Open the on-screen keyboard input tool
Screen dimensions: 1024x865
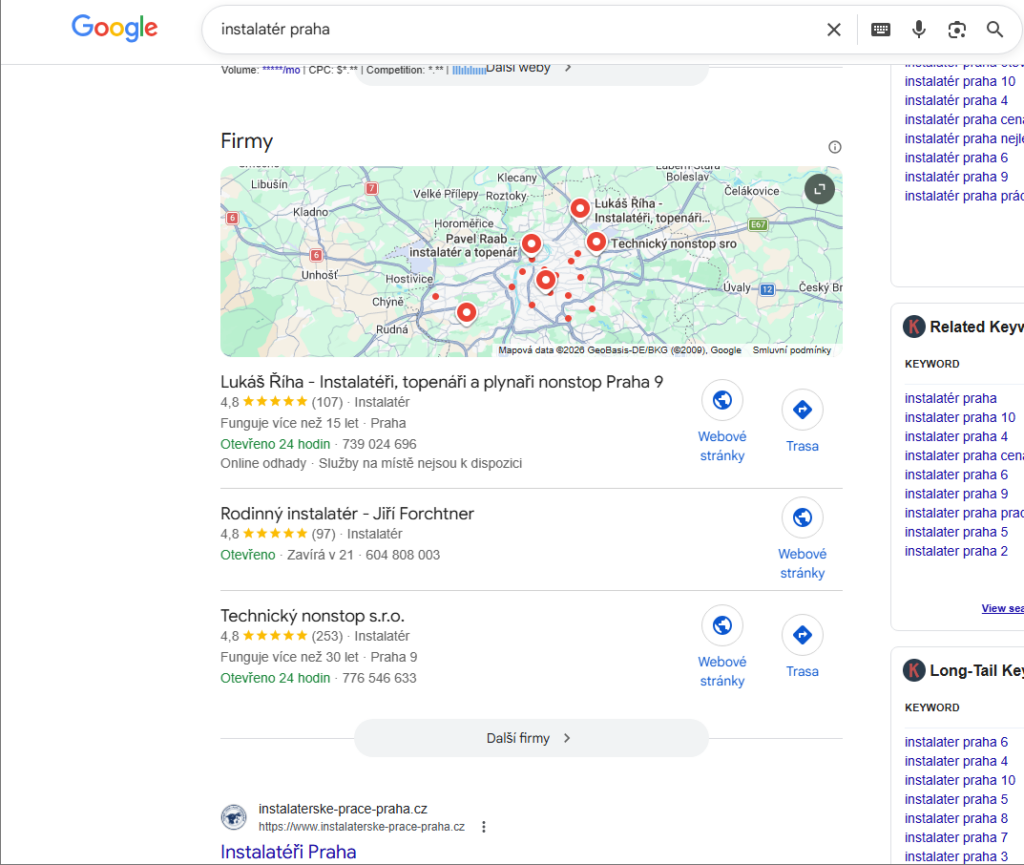click(880, 29)
